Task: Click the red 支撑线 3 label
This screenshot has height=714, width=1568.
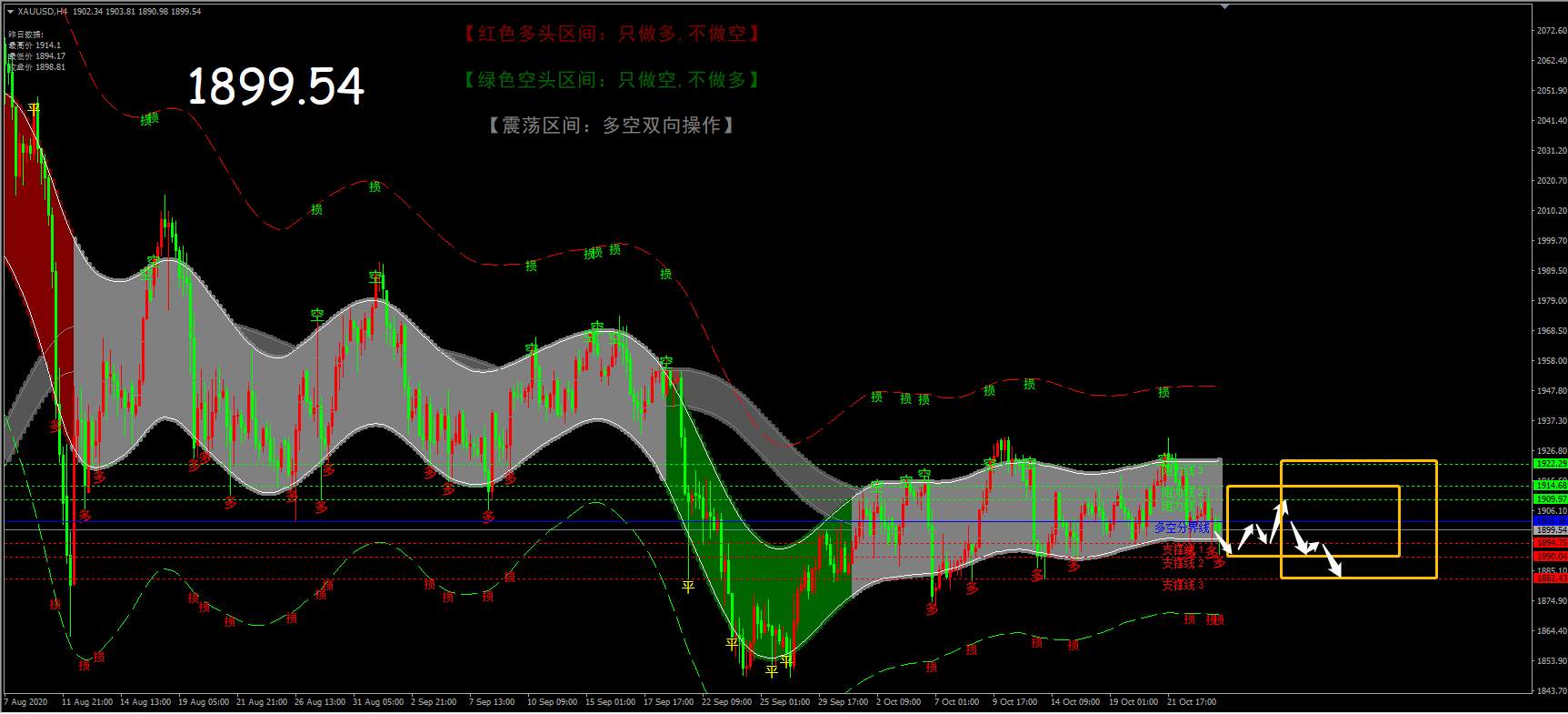Action: (1183, 585)
